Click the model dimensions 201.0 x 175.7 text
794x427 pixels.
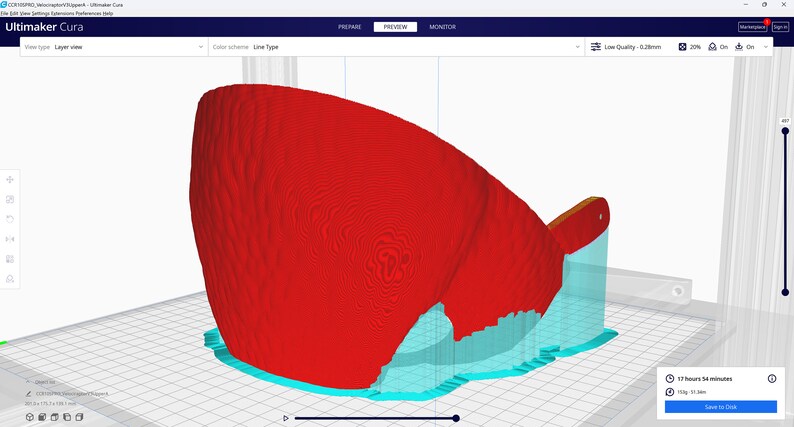click(51, 404)
